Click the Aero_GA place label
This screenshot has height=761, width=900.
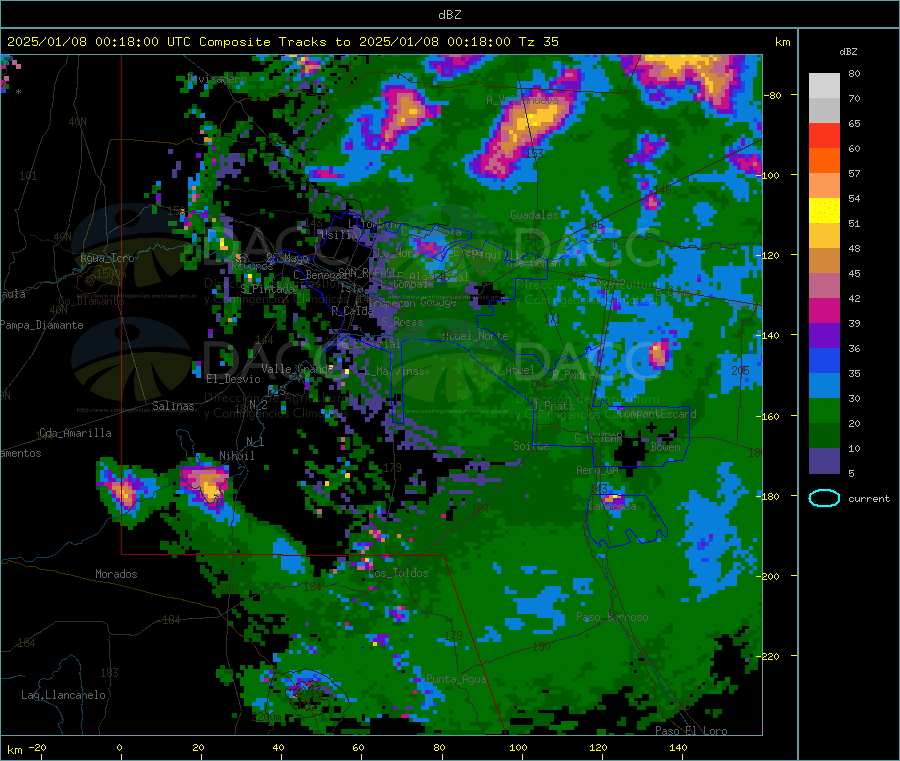click(597, 471)
